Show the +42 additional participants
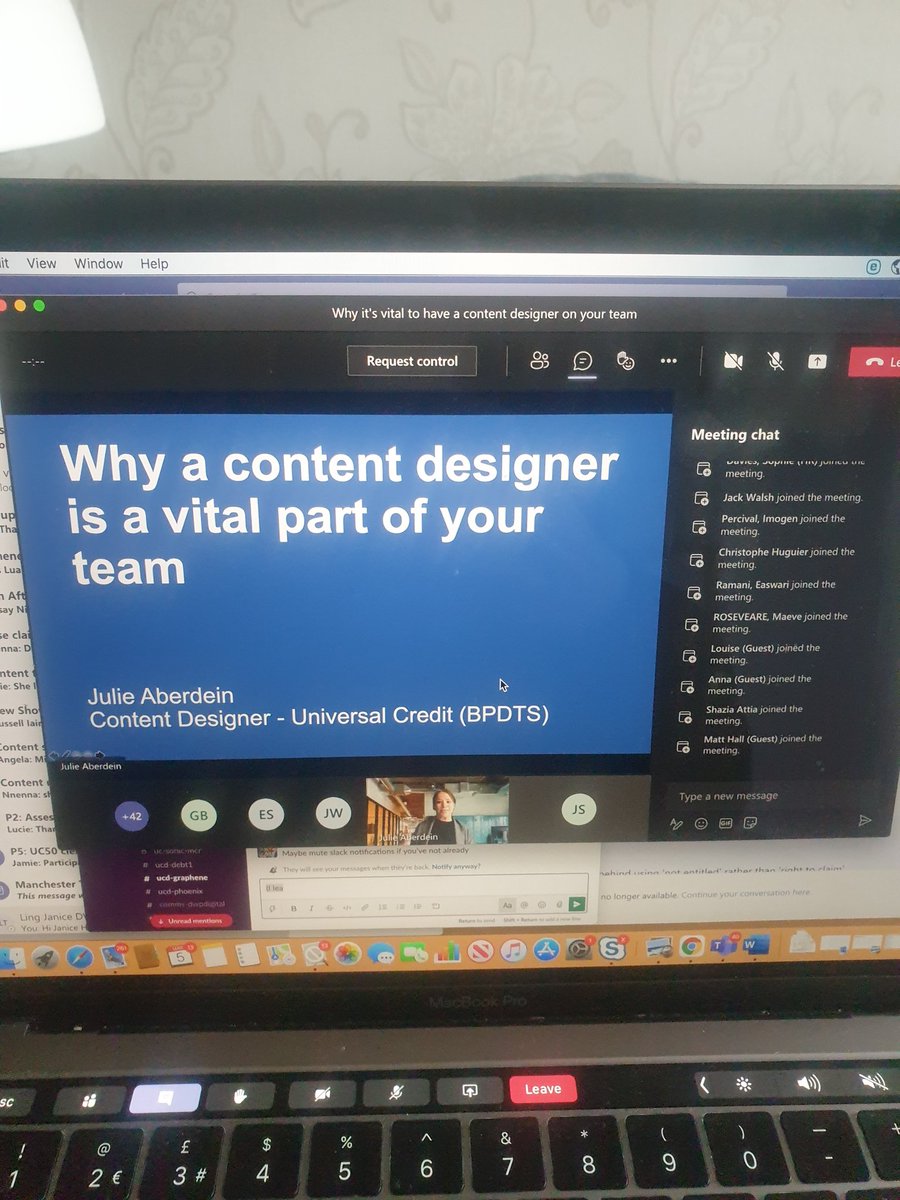Screen dimensions: 900x1200 point(131,816)
